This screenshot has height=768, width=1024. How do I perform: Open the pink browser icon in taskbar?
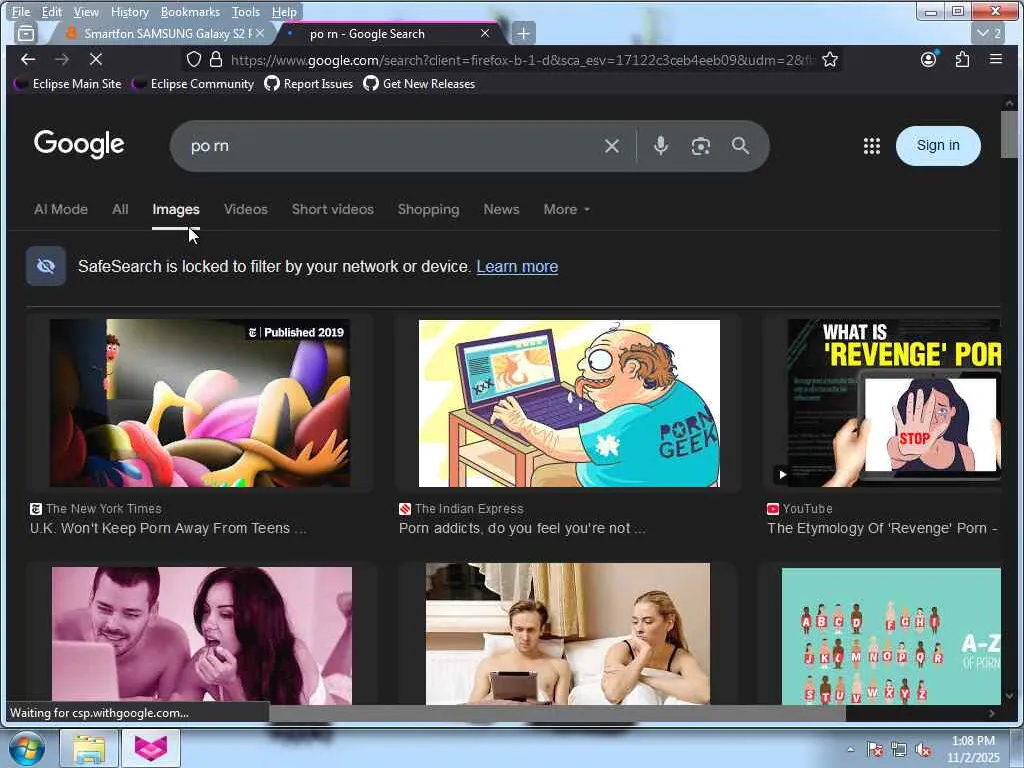pyautogui.click(x=151, y=748)
